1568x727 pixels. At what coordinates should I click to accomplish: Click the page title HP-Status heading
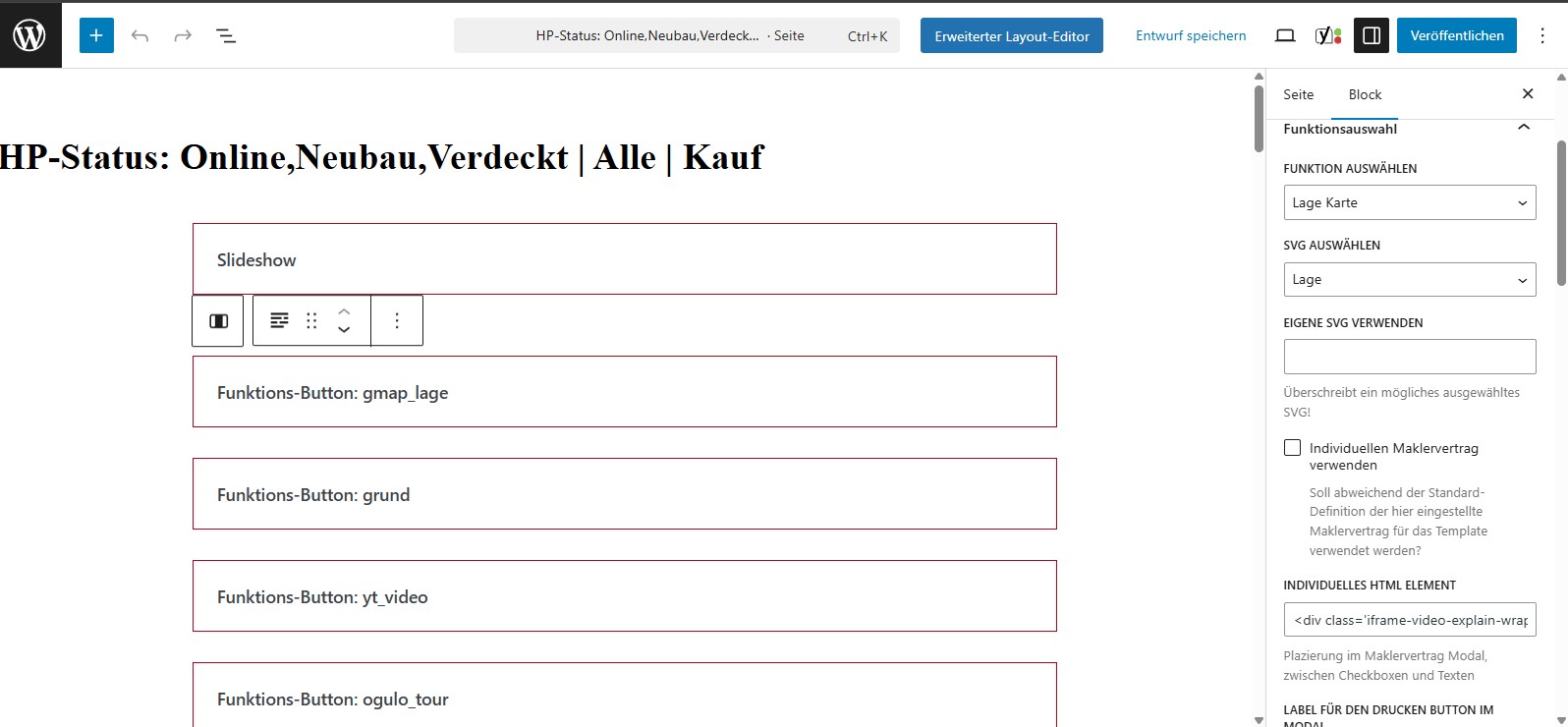pyautogui.click(x=381, y=157)
